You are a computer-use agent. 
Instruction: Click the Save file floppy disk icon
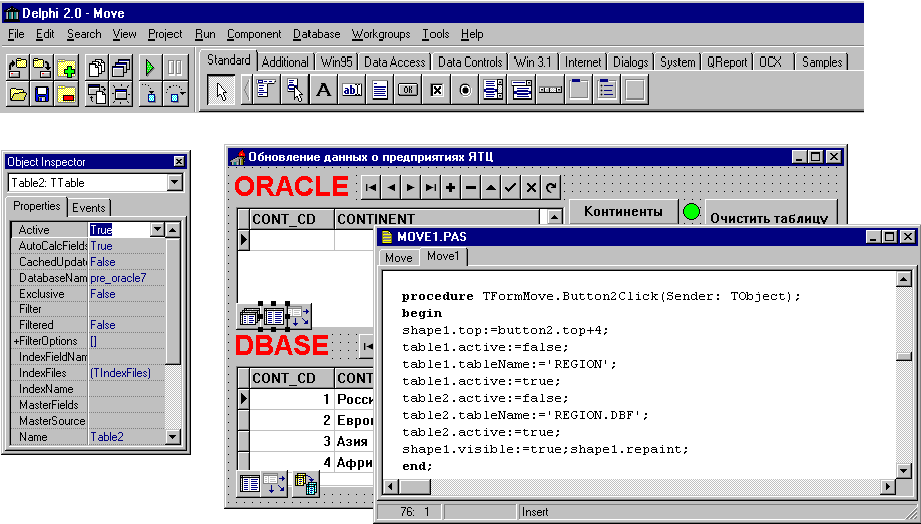click(x=42, y=96)
